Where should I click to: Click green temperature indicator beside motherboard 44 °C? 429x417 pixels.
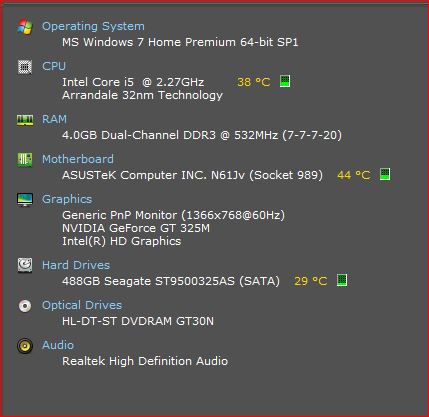[x=385, y=174]
